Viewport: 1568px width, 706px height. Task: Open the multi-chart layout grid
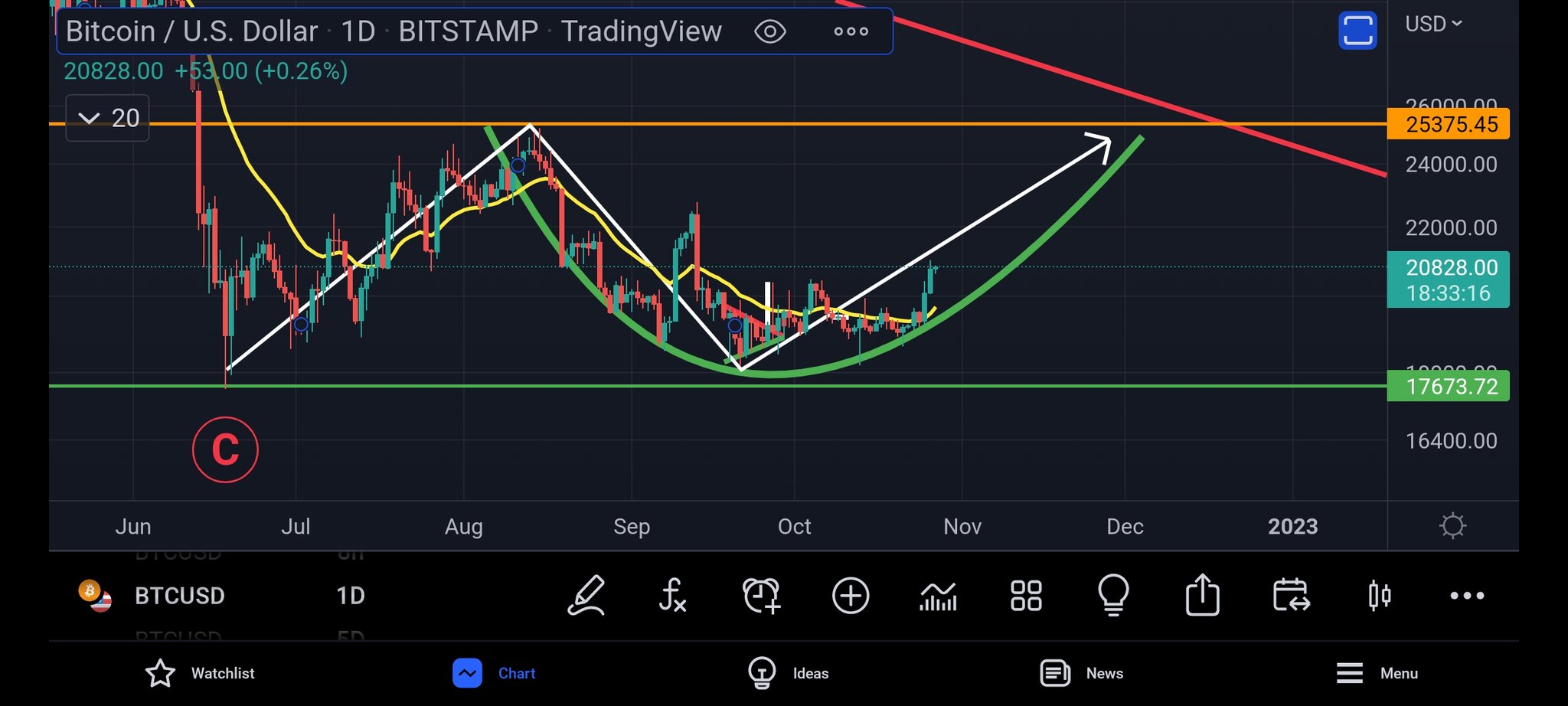point(1026,596)
